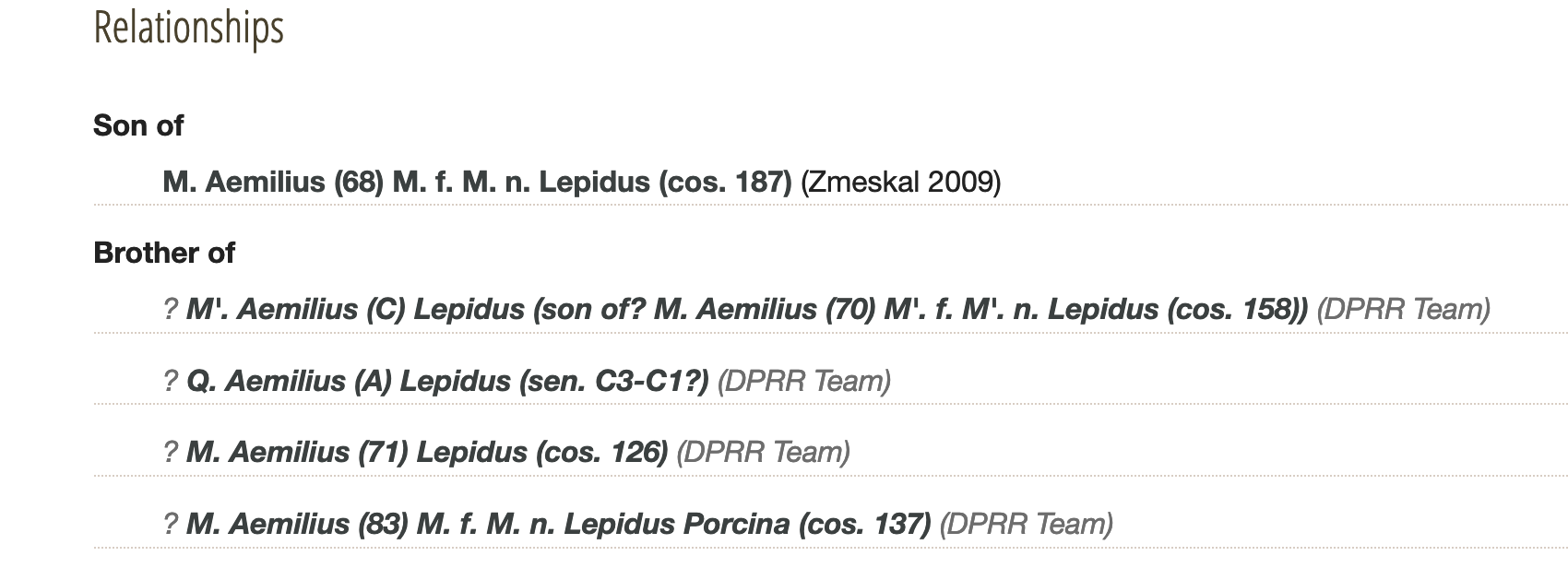Click DPRR Team source beside M. Aemilius (71)
This screenshot has width=1568, height=568.
tap(763, 452)
